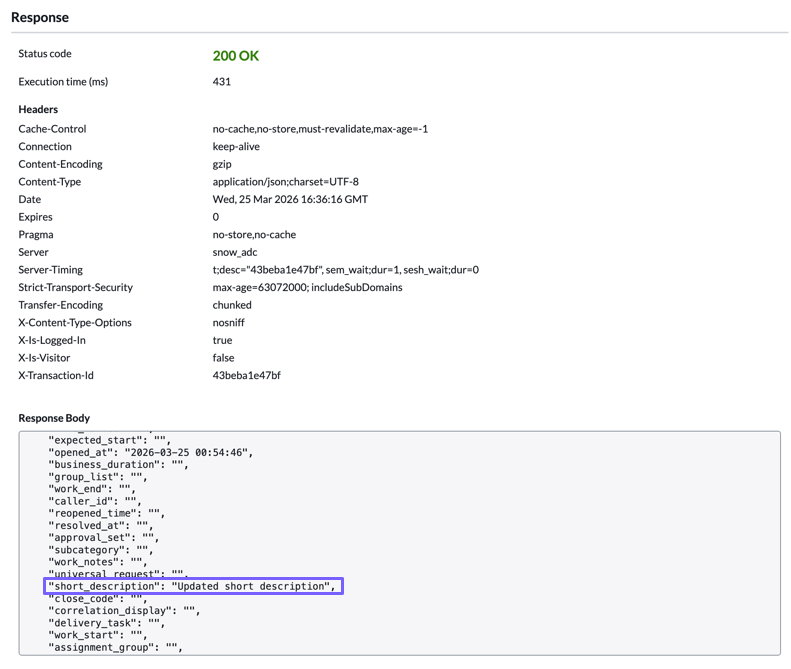The height and width of the screenshot is (669, 791).
Task: Select the "gzip" encoding value
Action: (x=222, y=164)
